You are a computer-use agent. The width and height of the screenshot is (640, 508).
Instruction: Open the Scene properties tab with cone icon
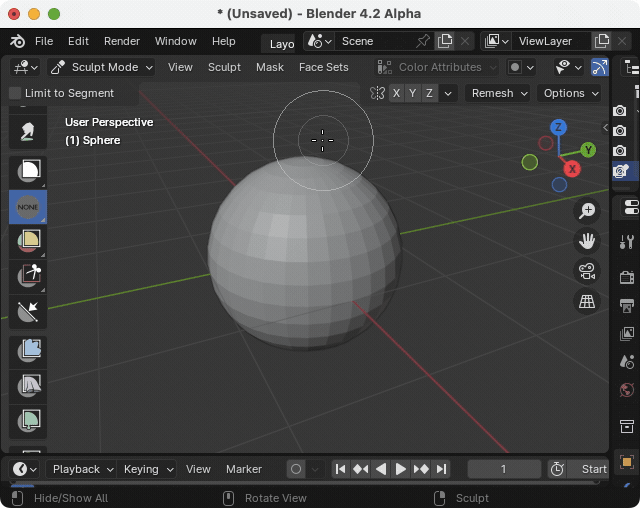(x=627, y=362)
